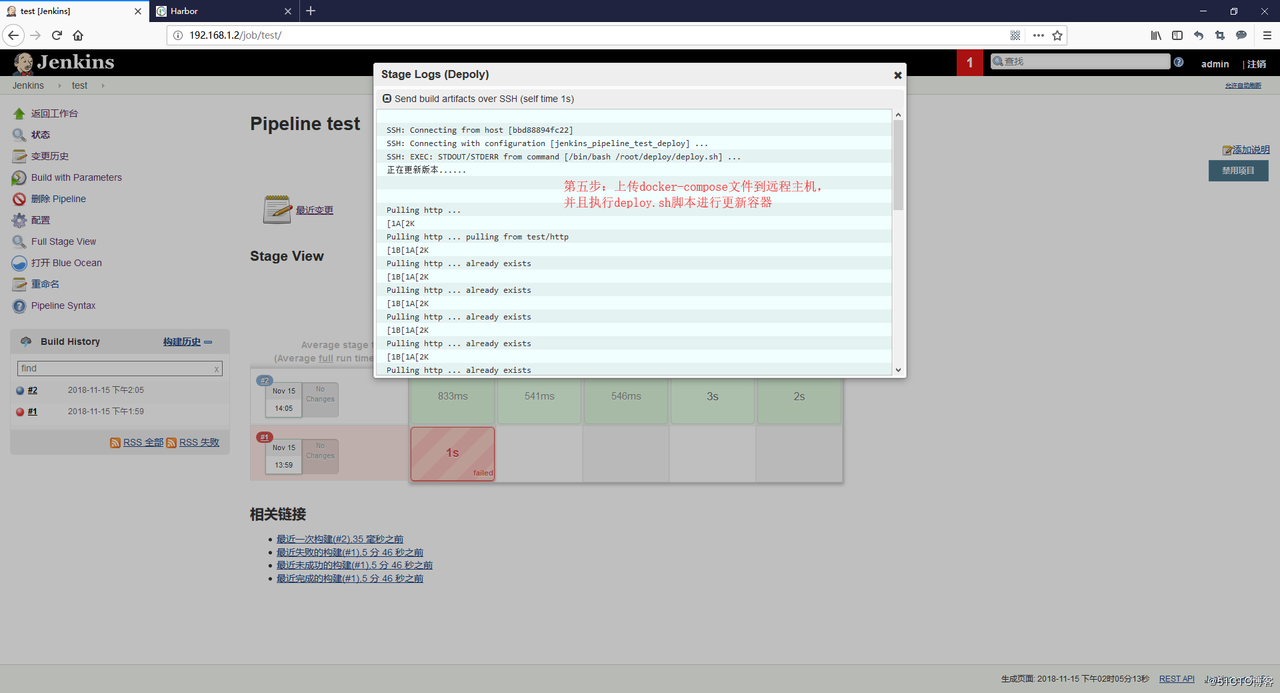Click the log scrollbar up arrow
Image resolution: width=1280 pixels, height=693 pixels.
(x=898, y=115)
